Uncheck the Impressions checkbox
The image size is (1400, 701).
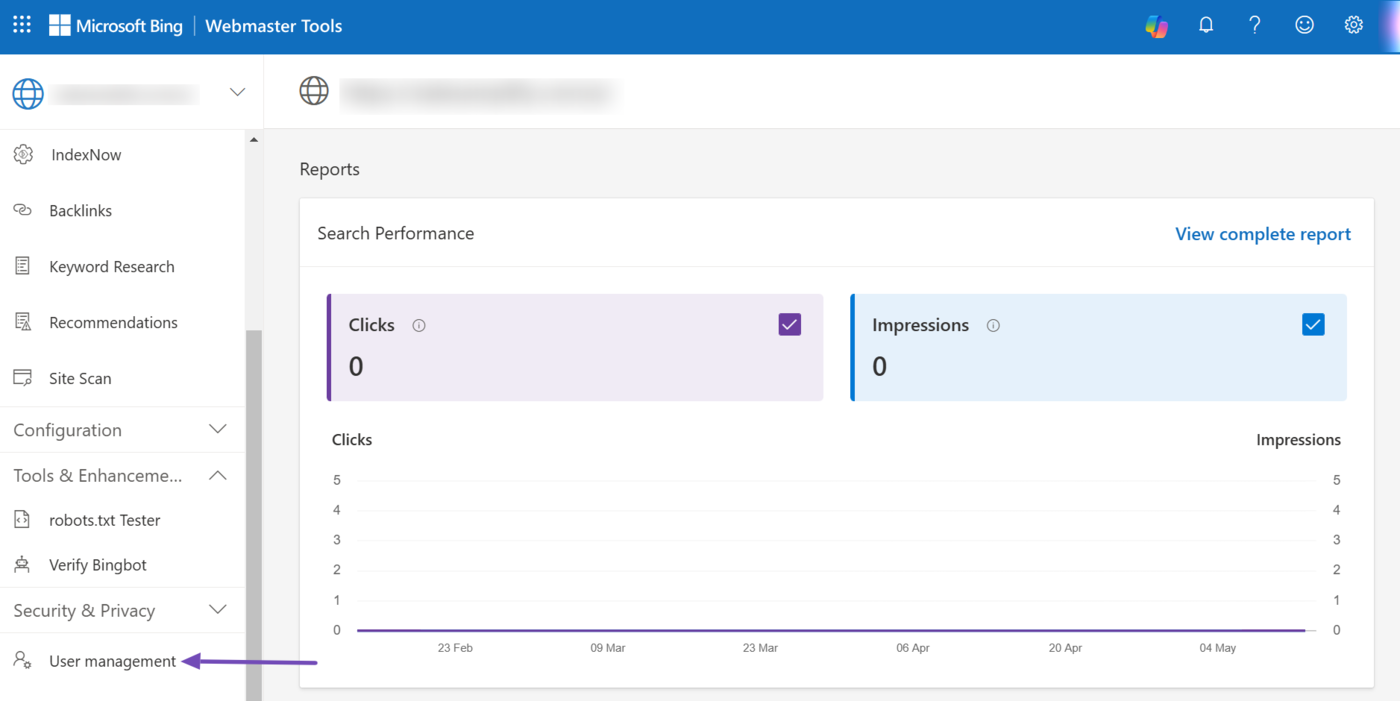1313,325
